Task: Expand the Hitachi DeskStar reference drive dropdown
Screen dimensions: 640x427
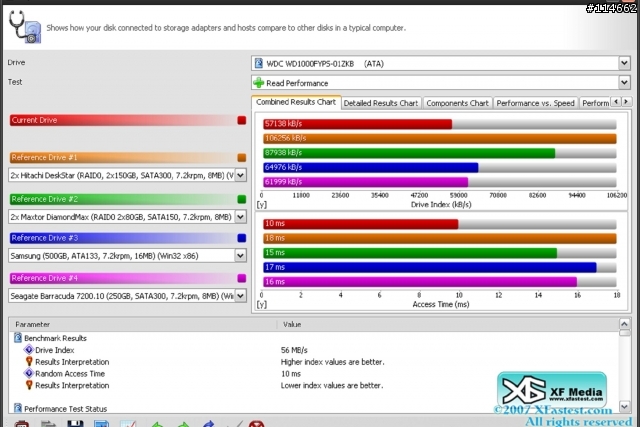Action: pyautogui.click(x=241, y=176)
